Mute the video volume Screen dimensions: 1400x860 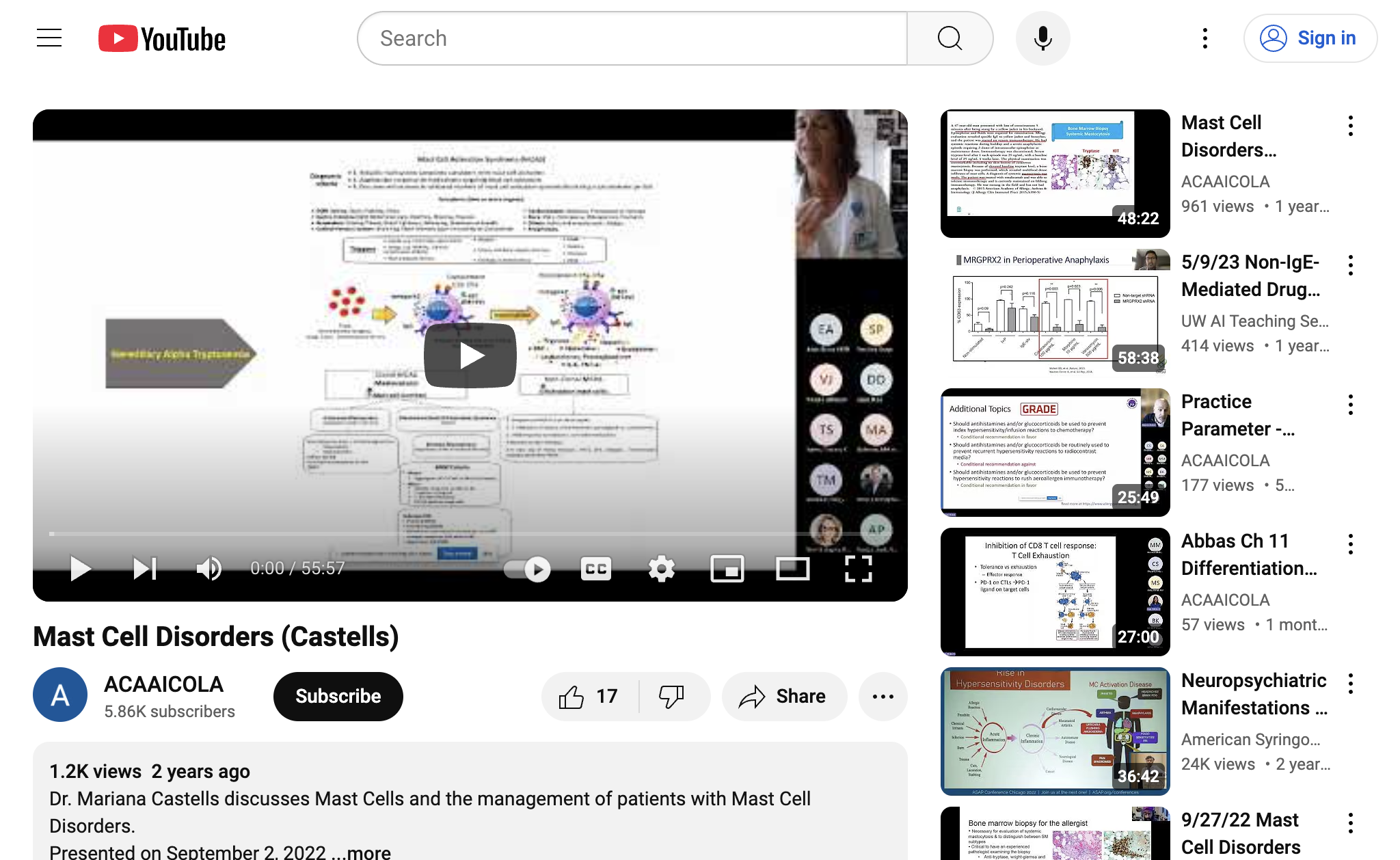[x=208, y=568]
